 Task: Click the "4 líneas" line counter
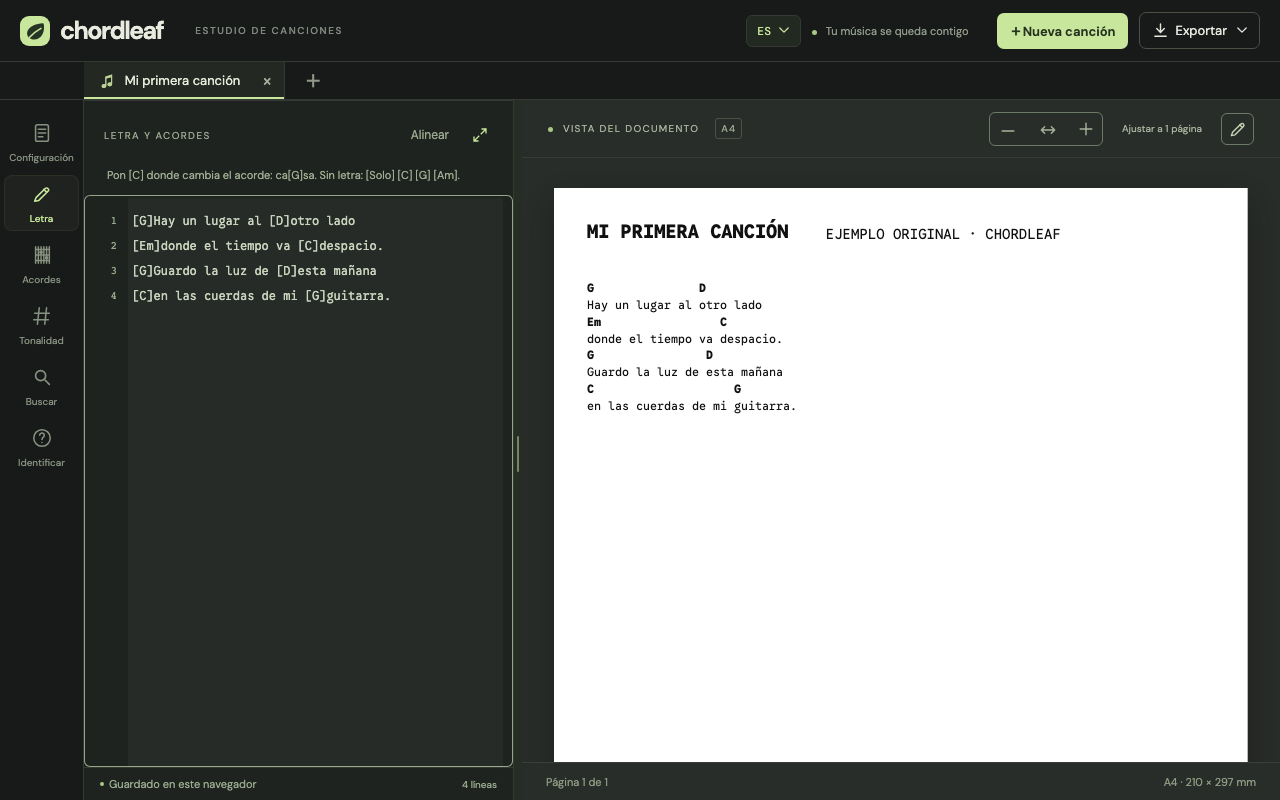(479, 784)
